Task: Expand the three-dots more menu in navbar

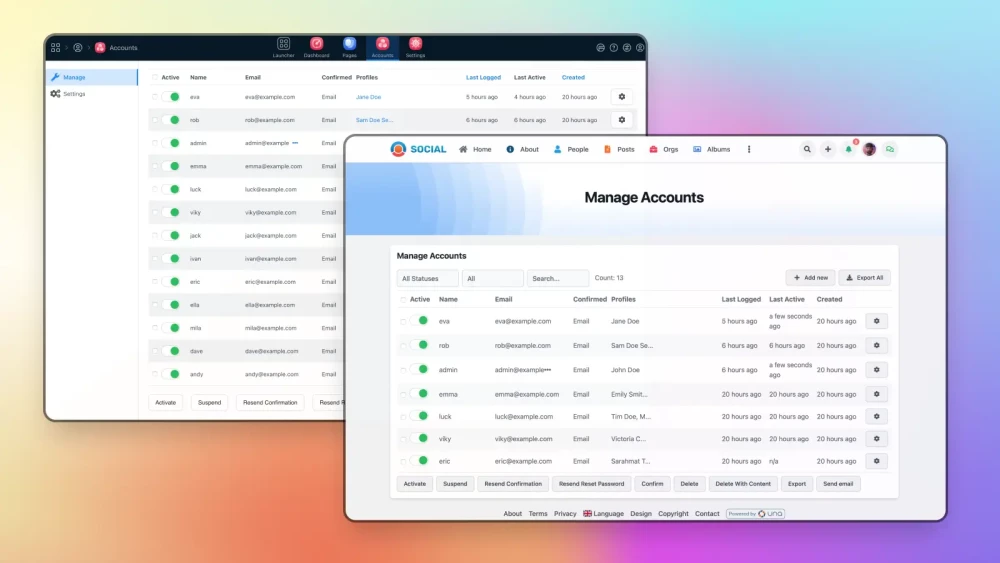Action: coord(749,149)
